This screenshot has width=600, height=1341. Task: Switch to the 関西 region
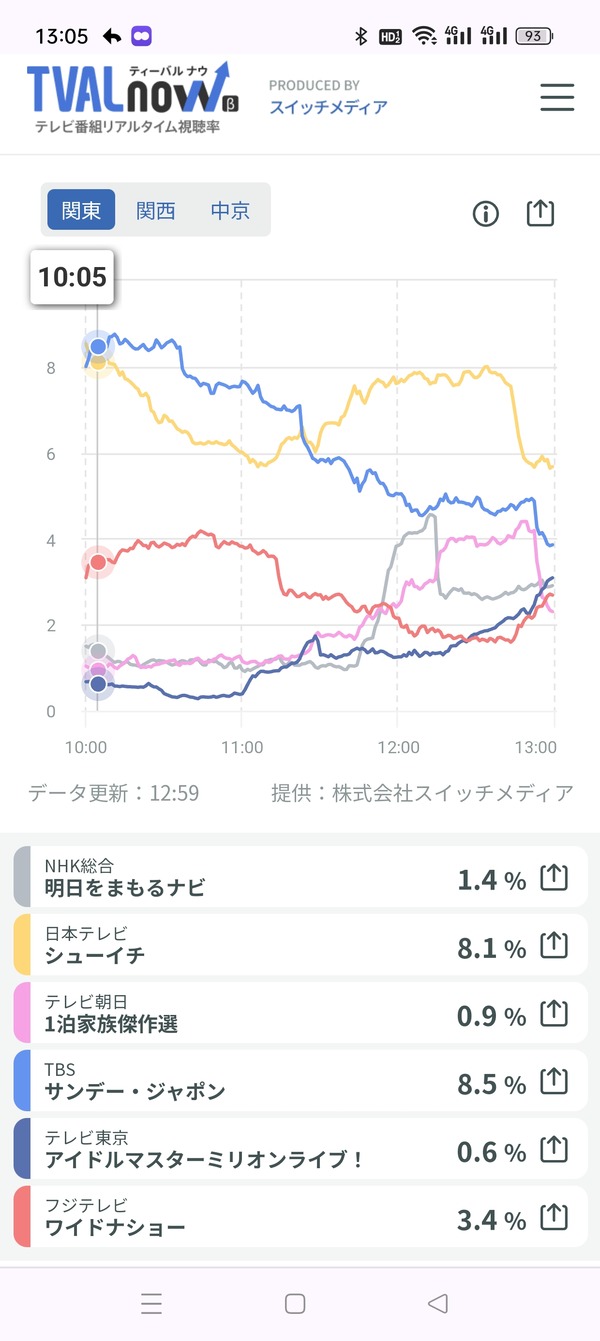tap(156, 210)
